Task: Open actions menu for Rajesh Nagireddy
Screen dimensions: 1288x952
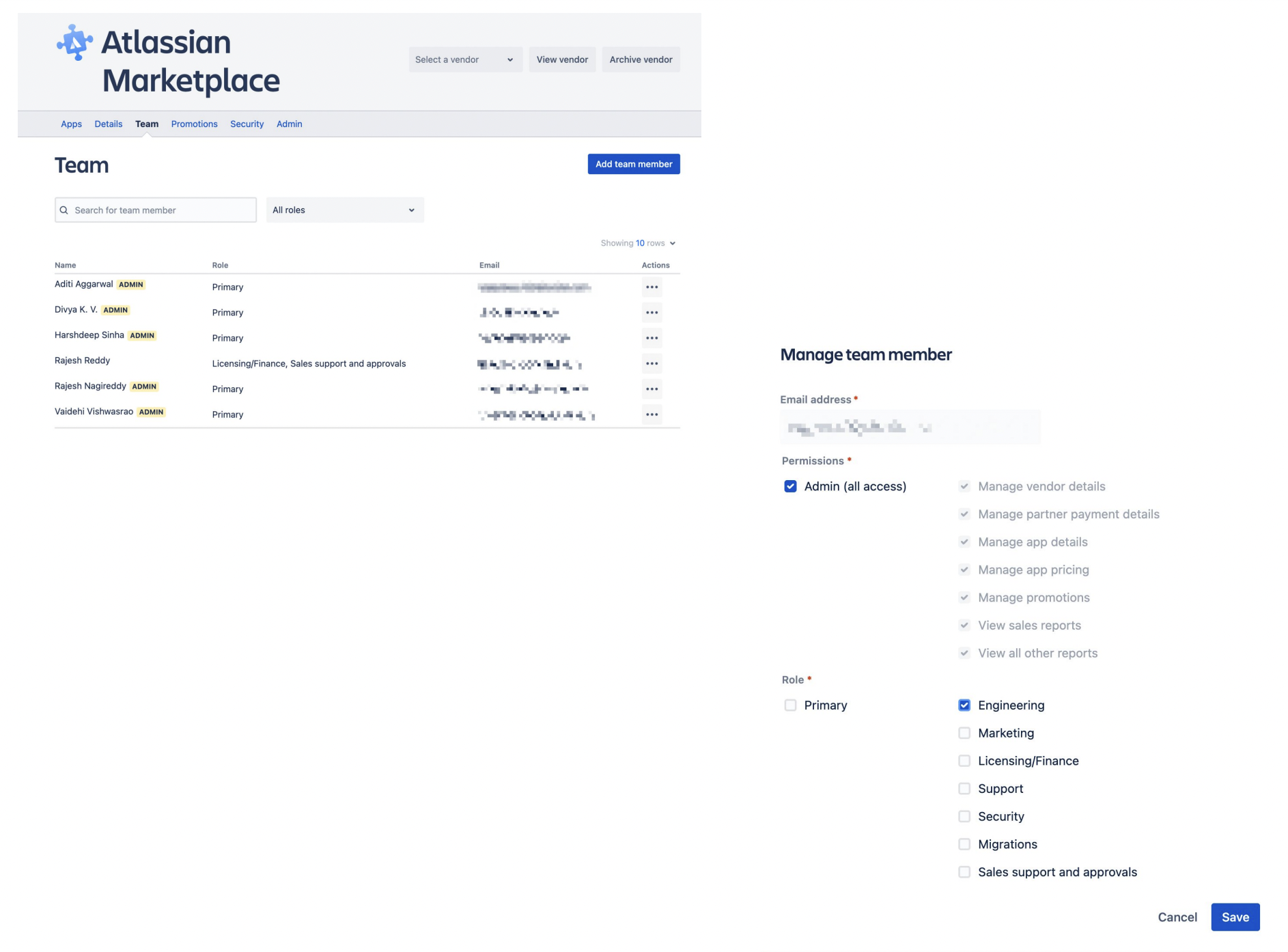Action: 652,389
